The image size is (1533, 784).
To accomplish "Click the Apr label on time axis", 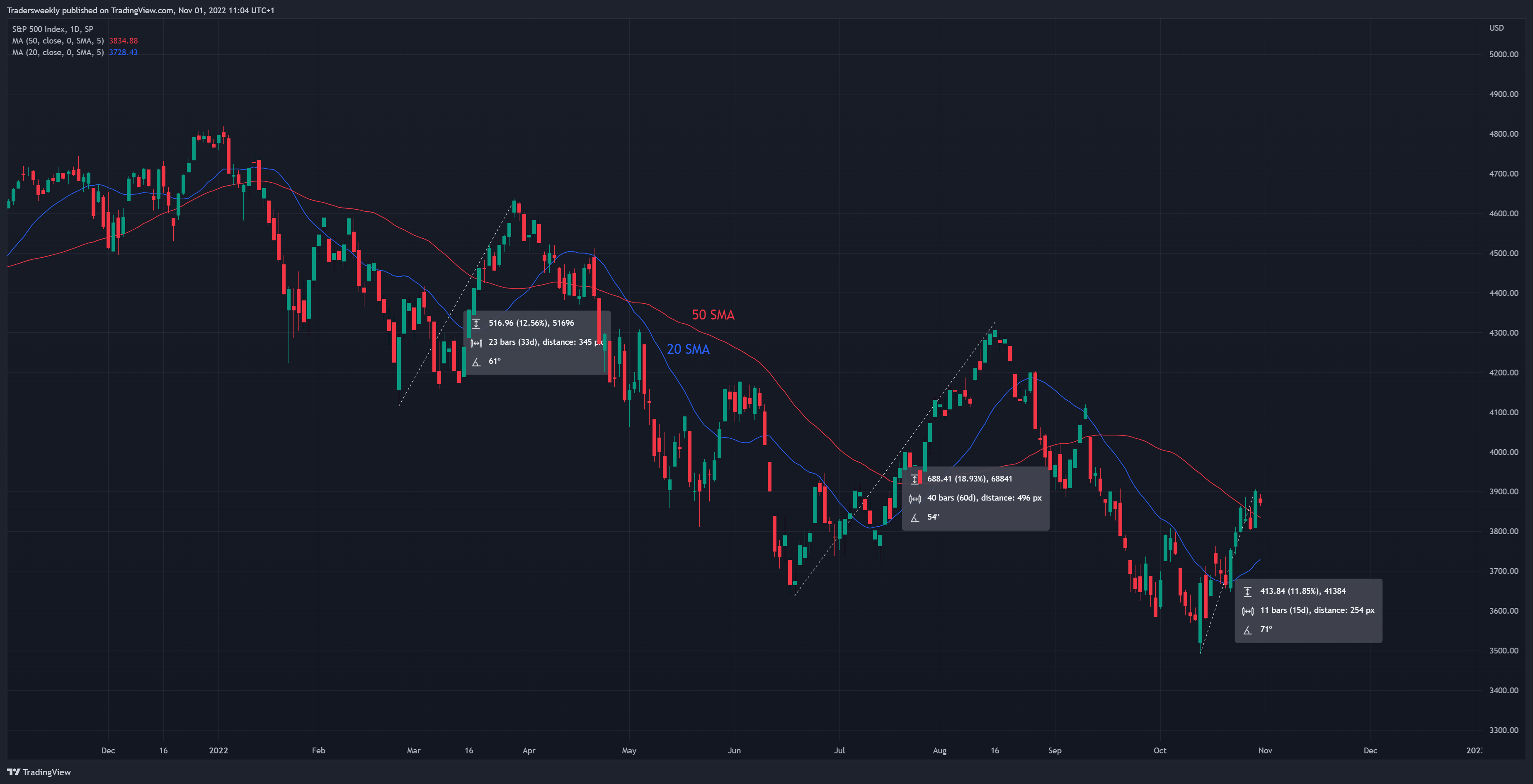I will coord(529,750).
